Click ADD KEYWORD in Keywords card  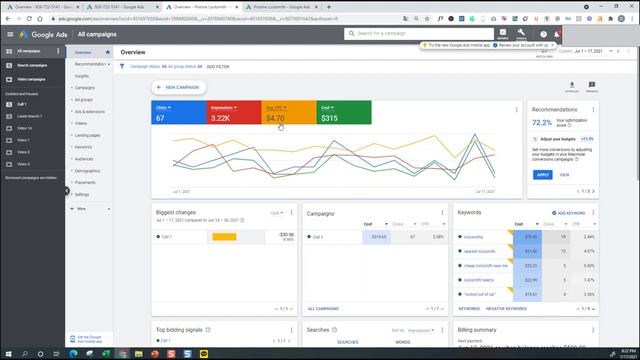(569, 213)
